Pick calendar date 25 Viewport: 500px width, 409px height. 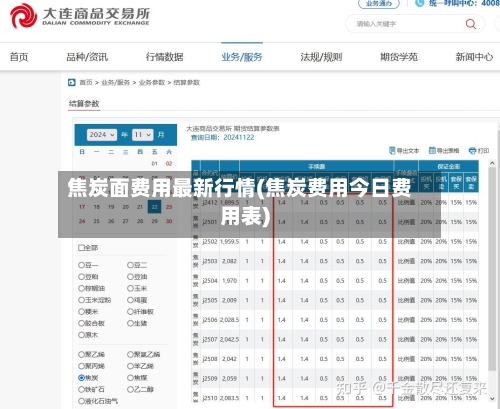tap(97, 221)
